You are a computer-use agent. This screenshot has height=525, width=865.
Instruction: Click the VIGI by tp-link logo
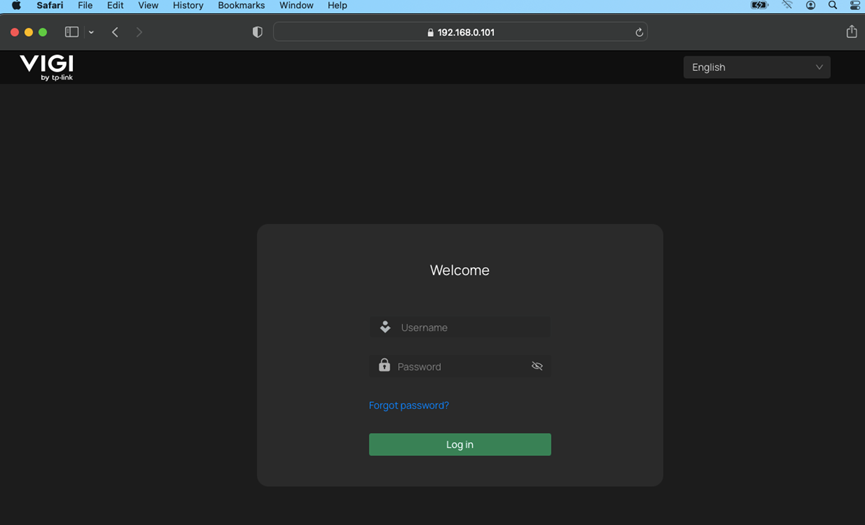click(46, 67)
